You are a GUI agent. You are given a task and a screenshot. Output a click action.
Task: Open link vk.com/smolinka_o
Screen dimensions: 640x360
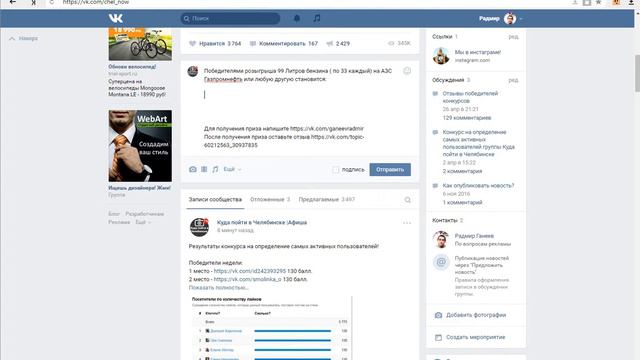pyautogui.click(x=247, y=279)
